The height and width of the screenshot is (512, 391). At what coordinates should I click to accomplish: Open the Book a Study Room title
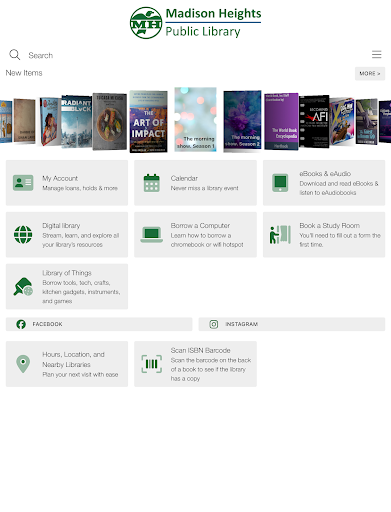pyautogui.click(x=329, y=226)
